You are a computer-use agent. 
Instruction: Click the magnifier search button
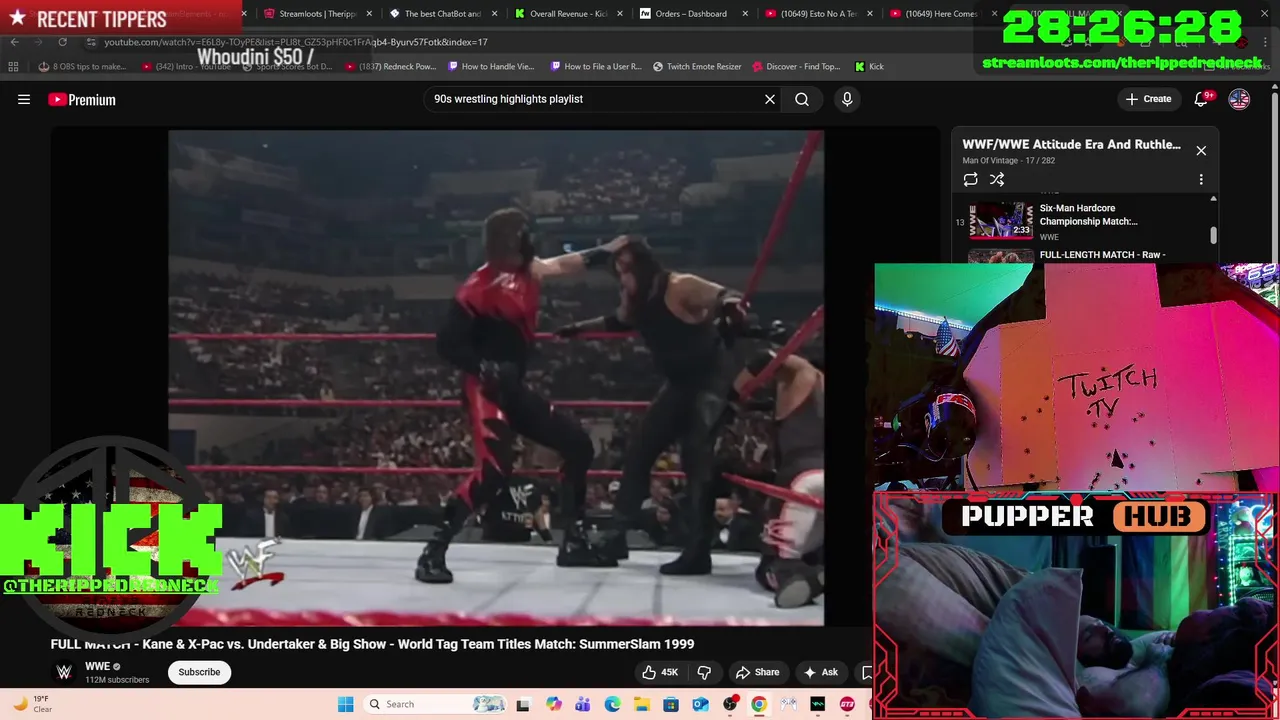pyautogui.click(x=802, y=99)
